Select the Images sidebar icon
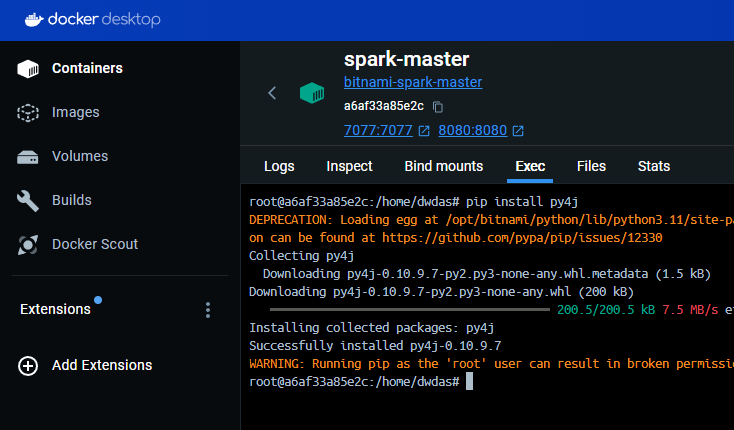The image size is (734, 430). (x=28, y=113)
